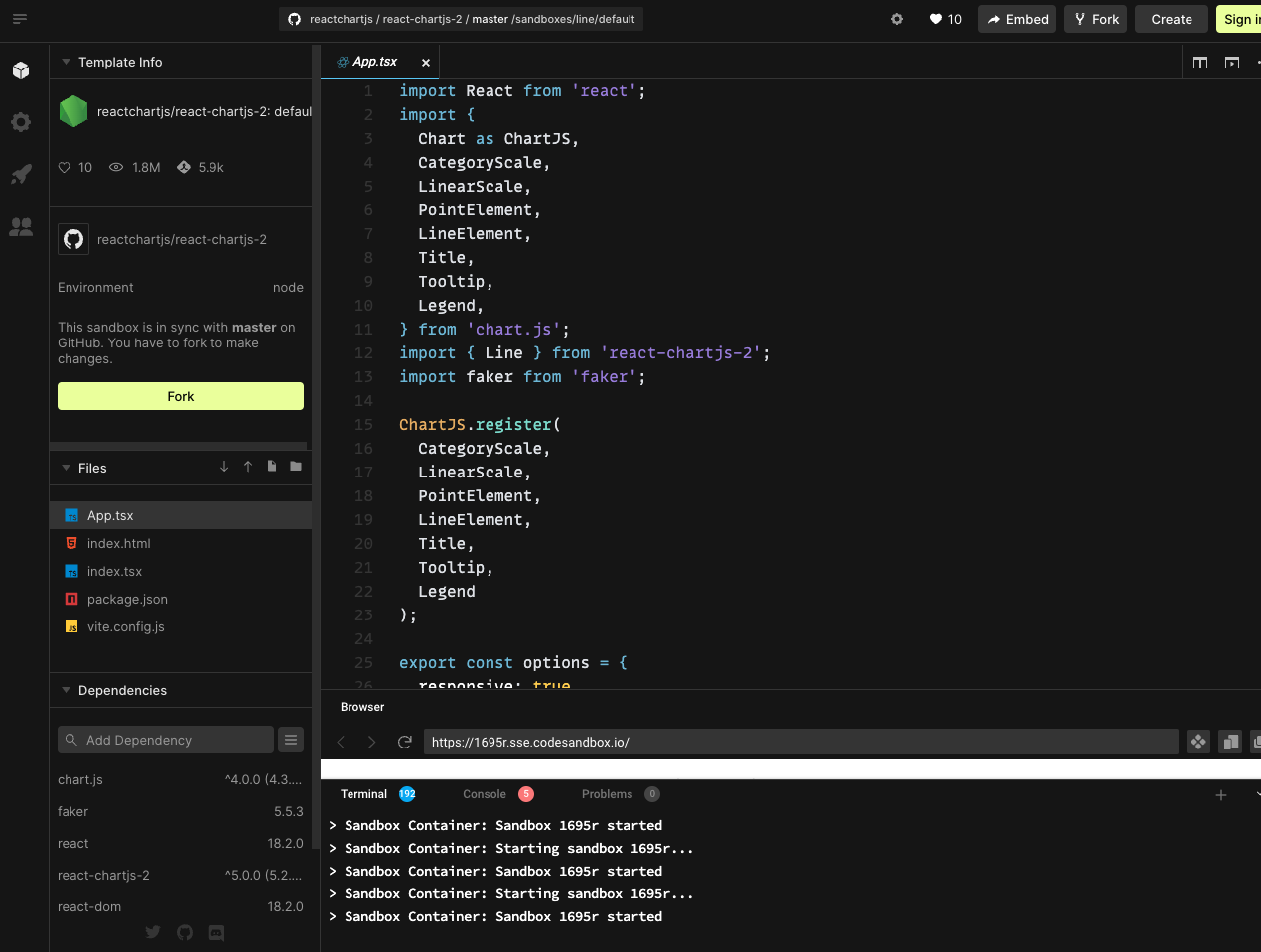Click the browser URL address field
Viewport: 1261px width, 952px height.
(800, 742)
